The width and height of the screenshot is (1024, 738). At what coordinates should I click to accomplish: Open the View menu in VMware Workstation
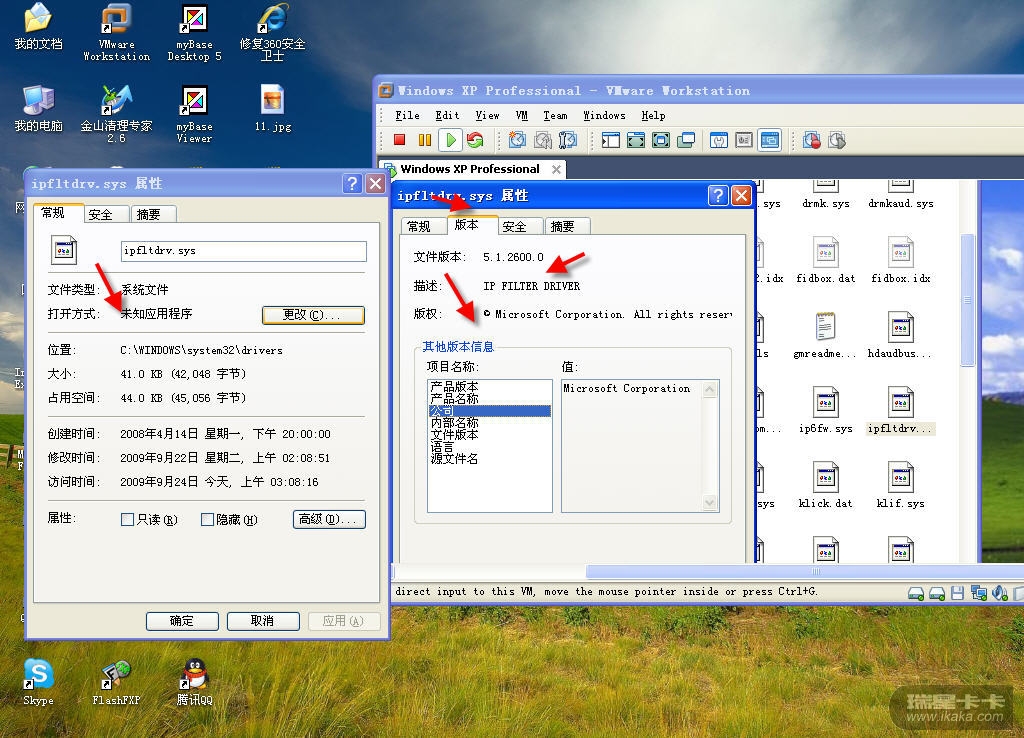[487, 115]
